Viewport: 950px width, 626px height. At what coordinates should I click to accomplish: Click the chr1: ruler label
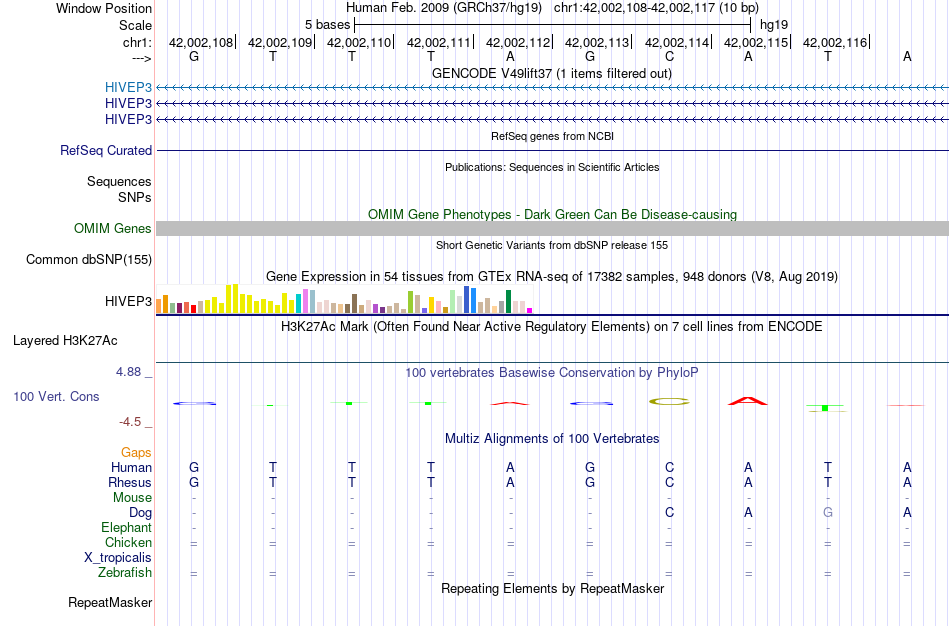pos(138,42)
